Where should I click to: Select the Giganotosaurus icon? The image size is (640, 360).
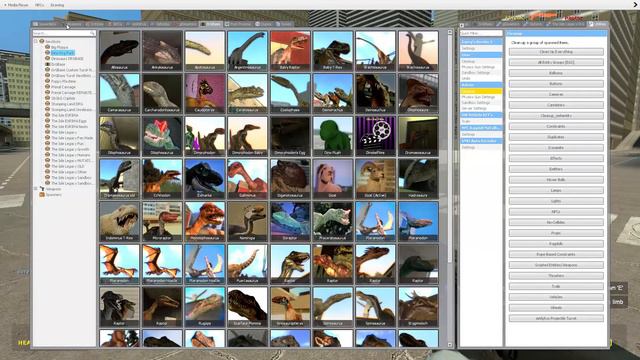(290, 178)
